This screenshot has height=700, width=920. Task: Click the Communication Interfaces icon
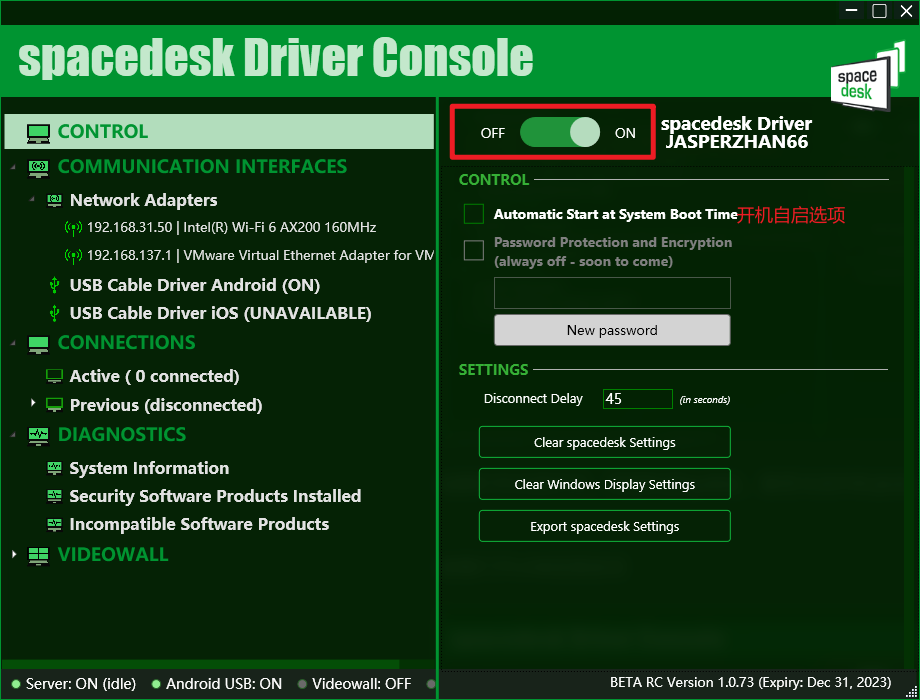coord(39,168)
